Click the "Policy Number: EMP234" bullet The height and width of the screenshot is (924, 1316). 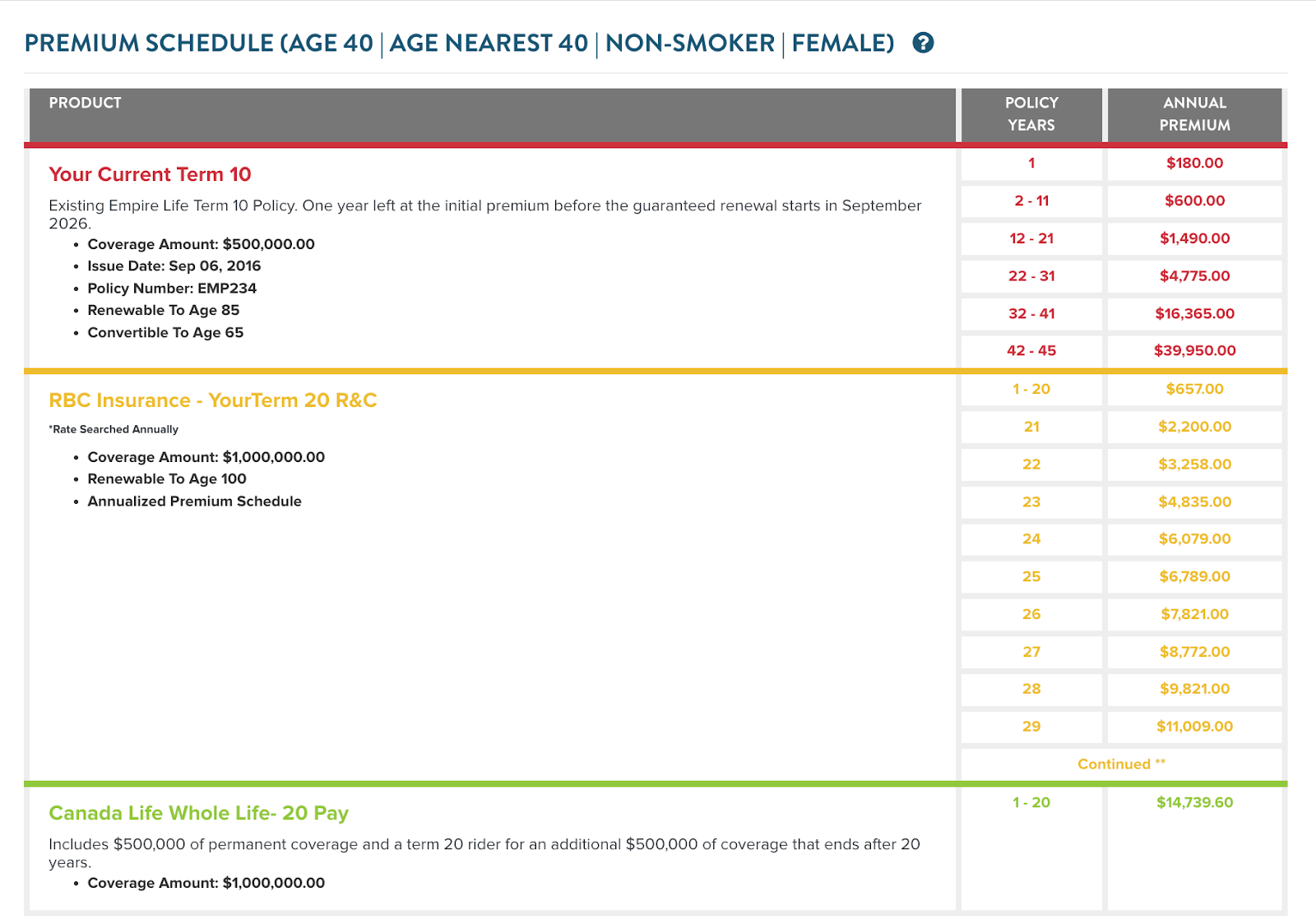coord(172,289)
